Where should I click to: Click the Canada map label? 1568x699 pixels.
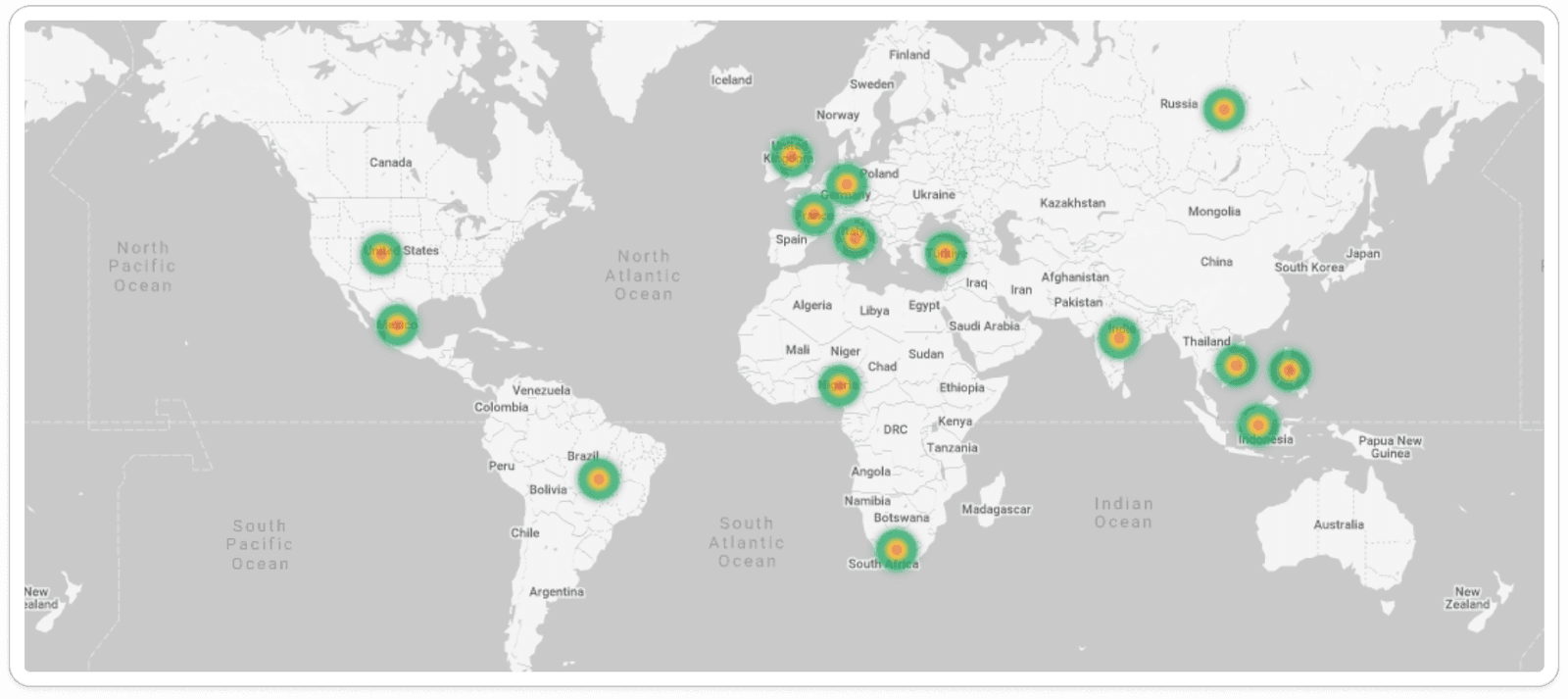[x=390, y=163]
